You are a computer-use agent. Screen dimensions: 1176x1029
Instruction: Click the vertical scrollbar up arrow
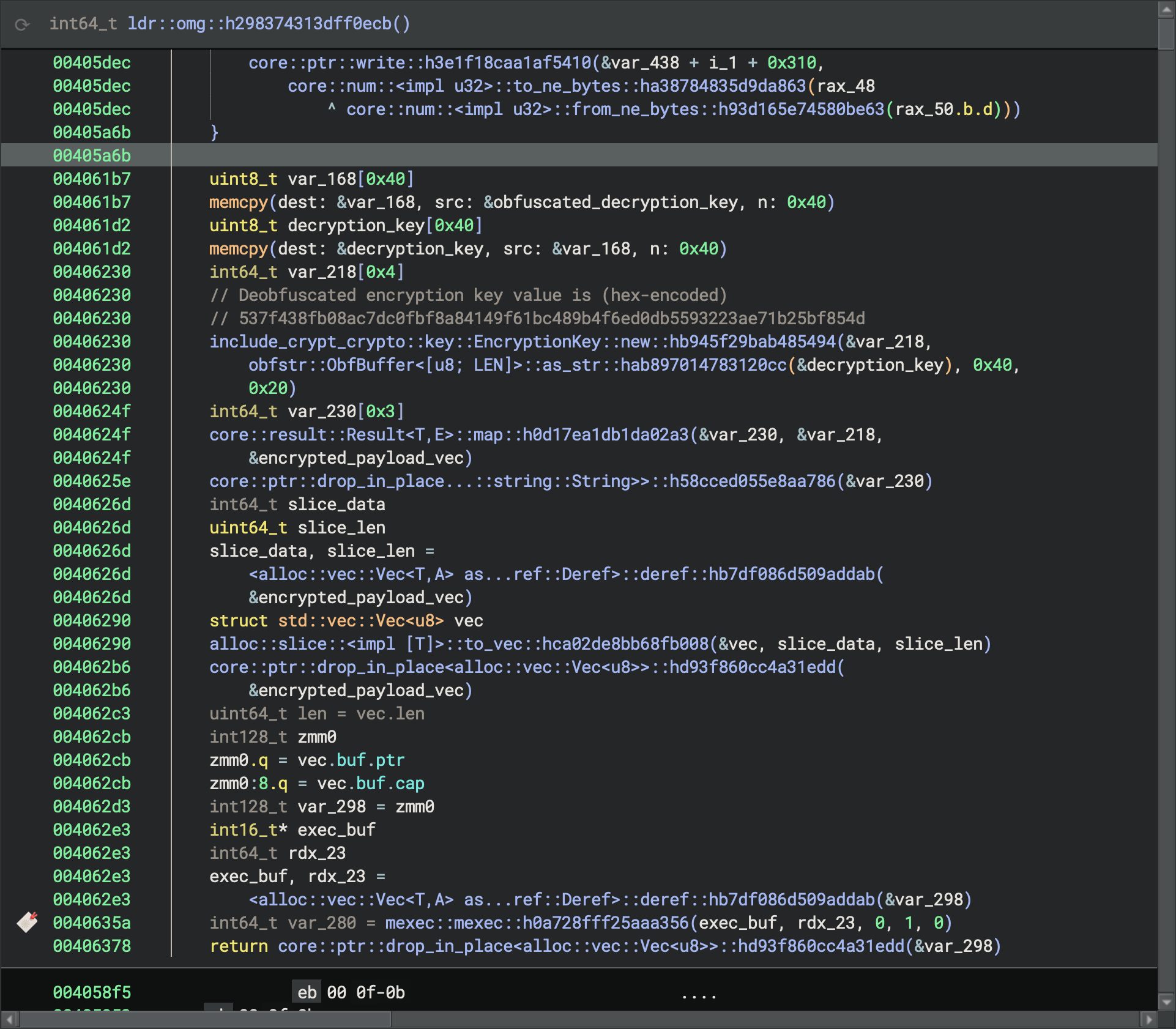pyautogui.click(x=1166, y=10)
